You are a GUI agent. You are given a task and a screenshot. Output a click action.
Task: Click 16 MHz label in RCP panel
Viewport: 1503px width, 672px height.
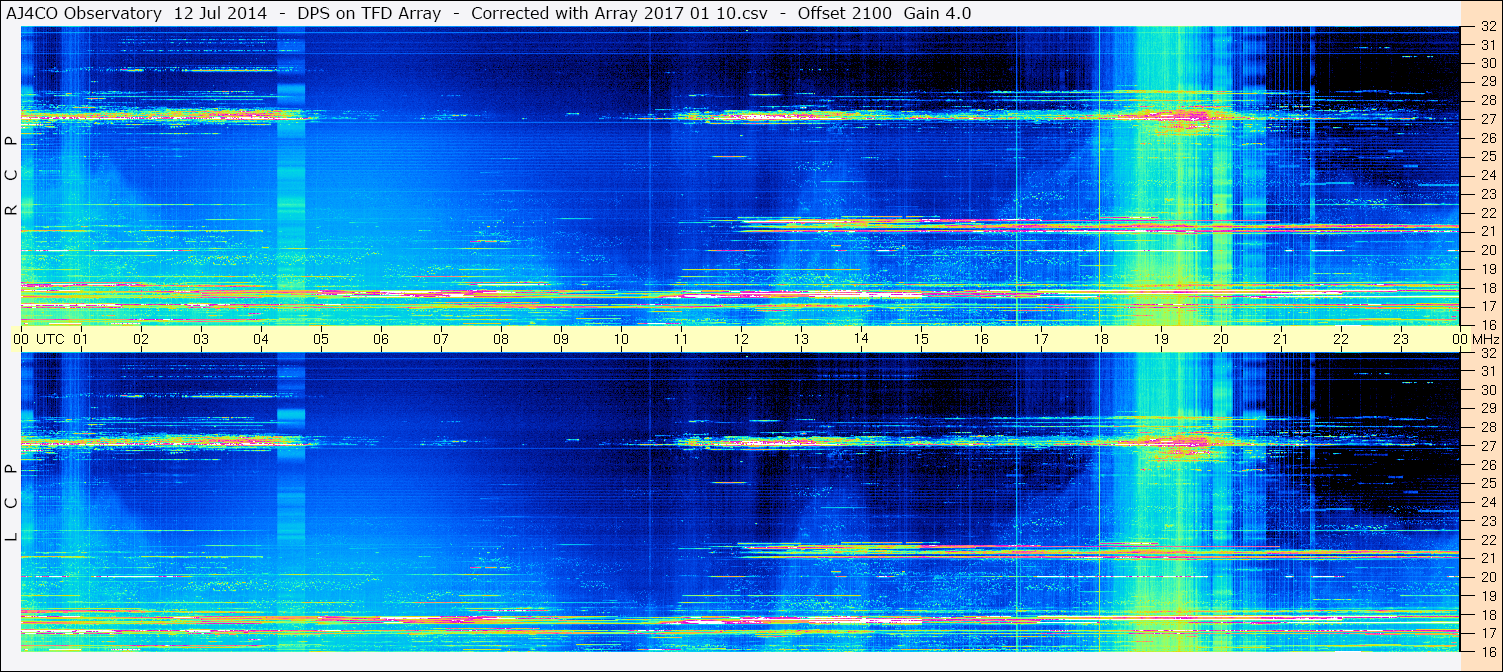click(1488, 325)
